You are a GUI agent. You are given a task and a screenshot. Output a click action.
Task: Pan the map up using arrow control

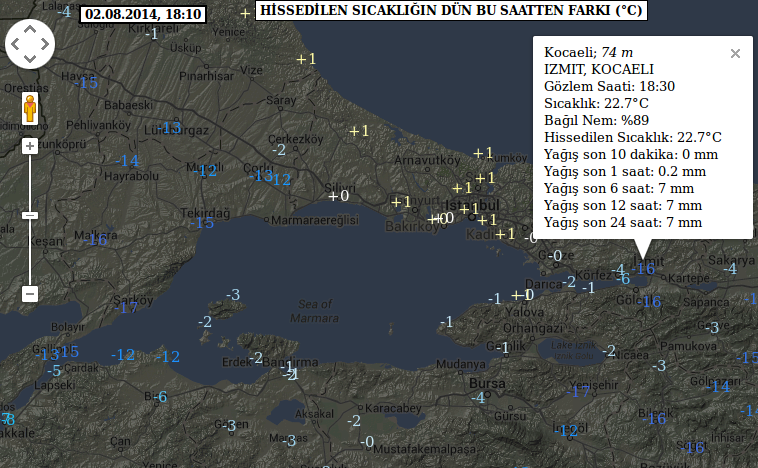tap(30, 29)
